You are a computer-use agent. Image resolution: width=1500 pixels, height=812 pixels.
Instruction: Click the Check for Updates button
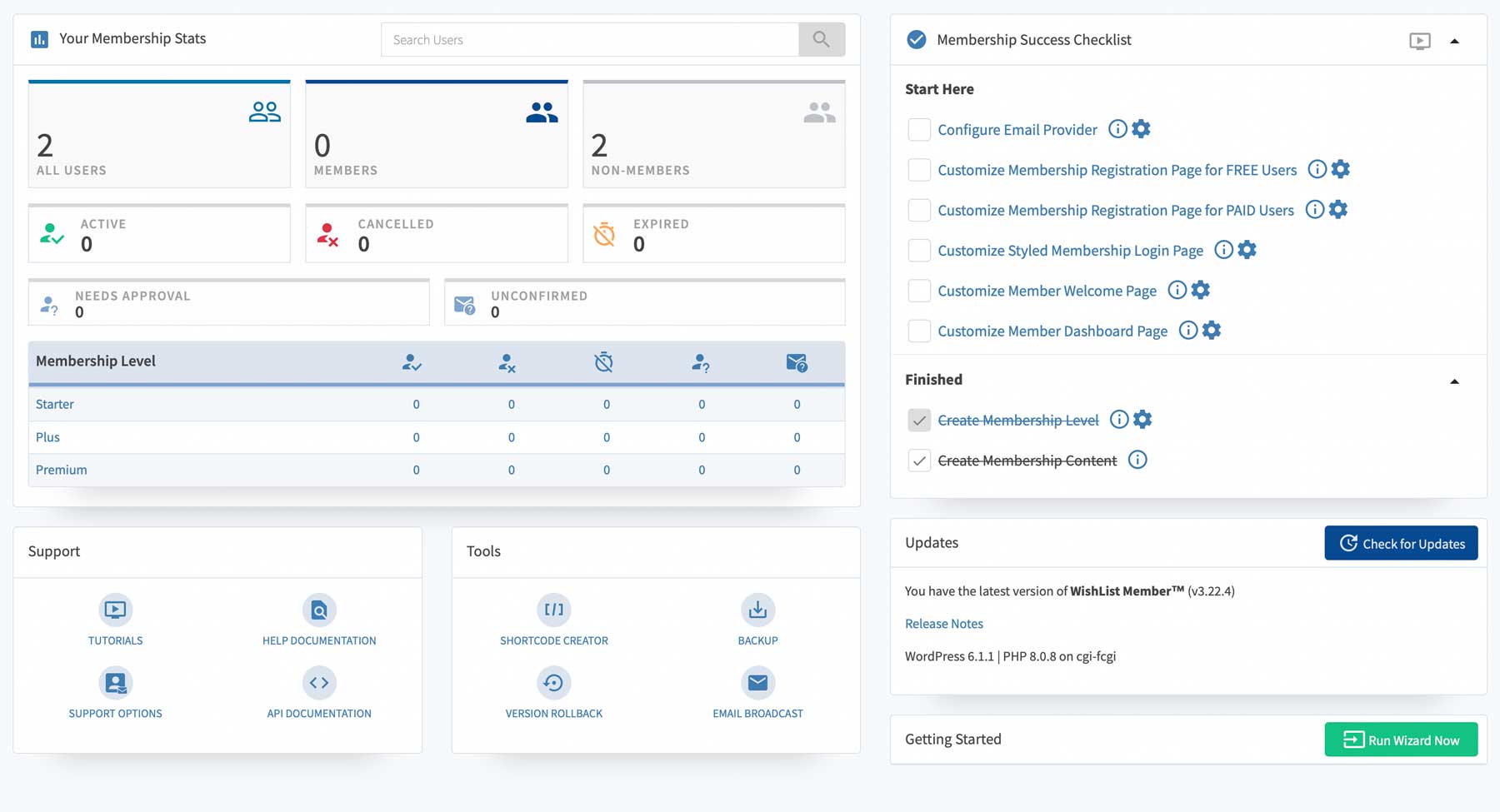pyautogui.click(x=1401, y=543)
